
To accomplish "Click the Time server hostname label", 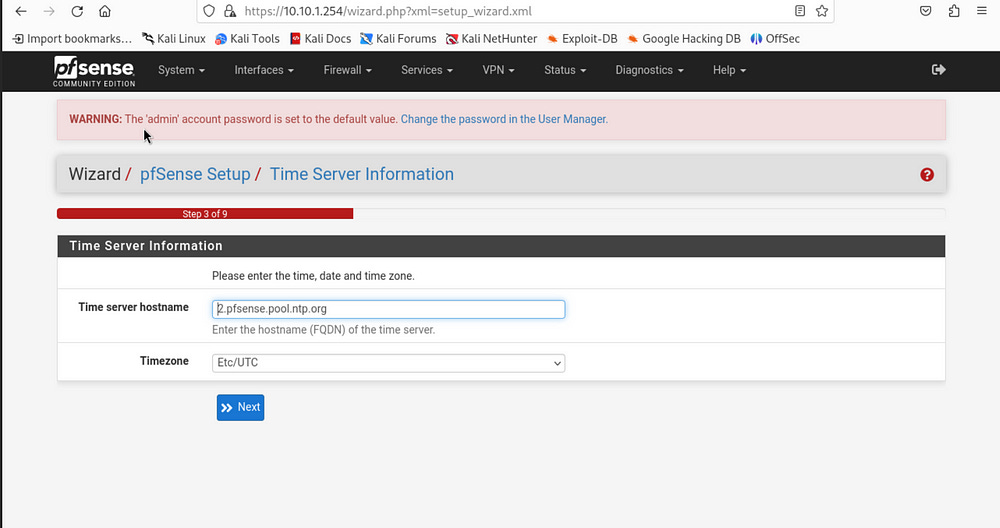I will 133,307.
